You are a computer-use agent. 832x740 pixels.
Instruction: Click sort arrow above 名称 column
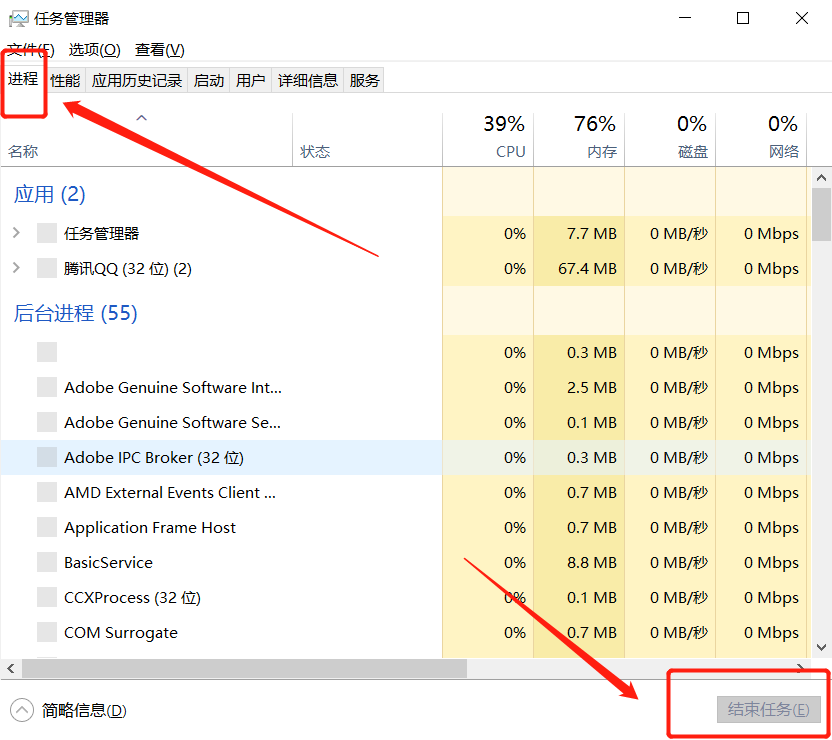click(x=142, y=118)
